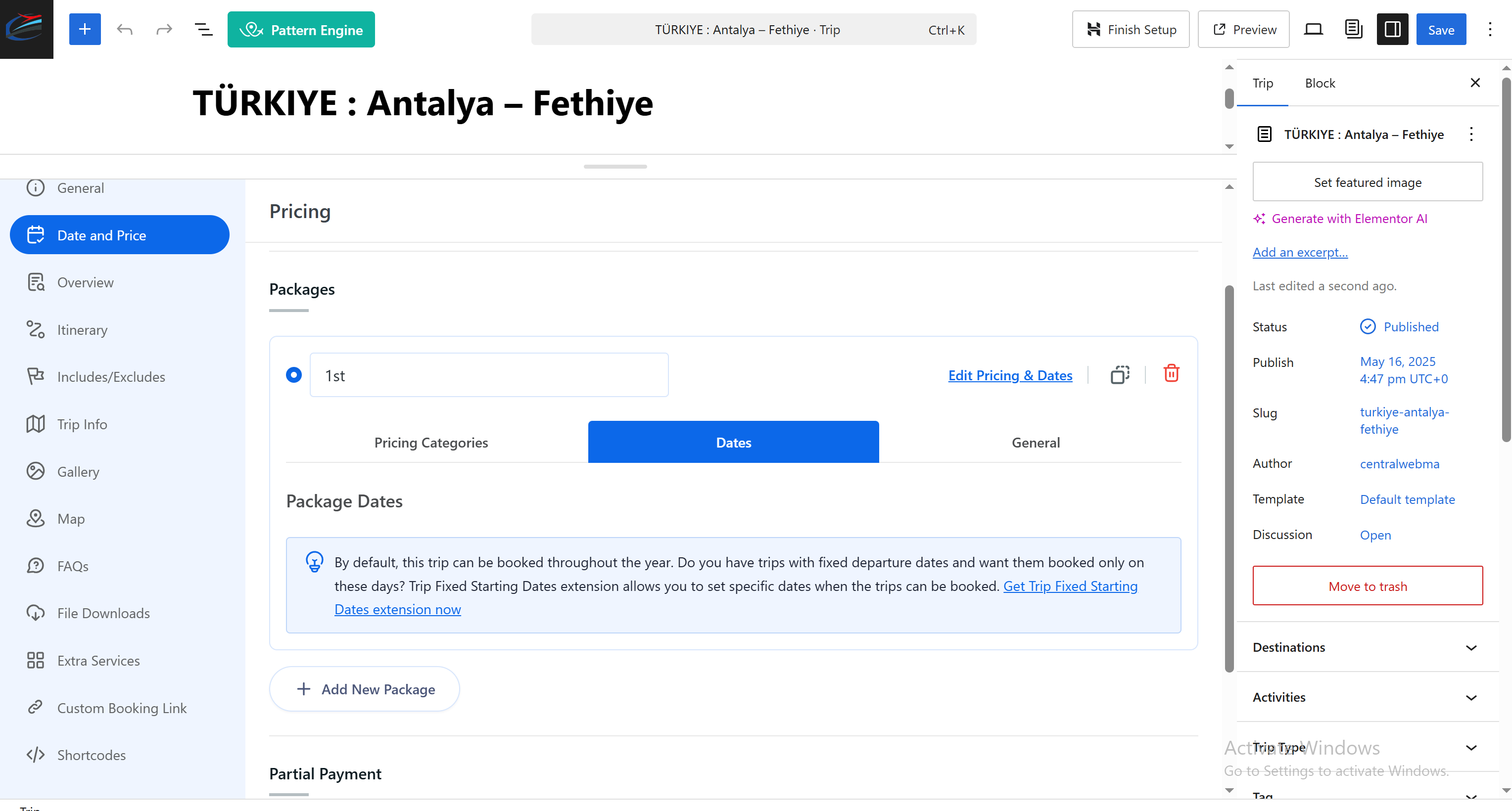This screenshot has width=1512, height=811.
Task: Open the block inserter plus button
Action: coord(85,29)
